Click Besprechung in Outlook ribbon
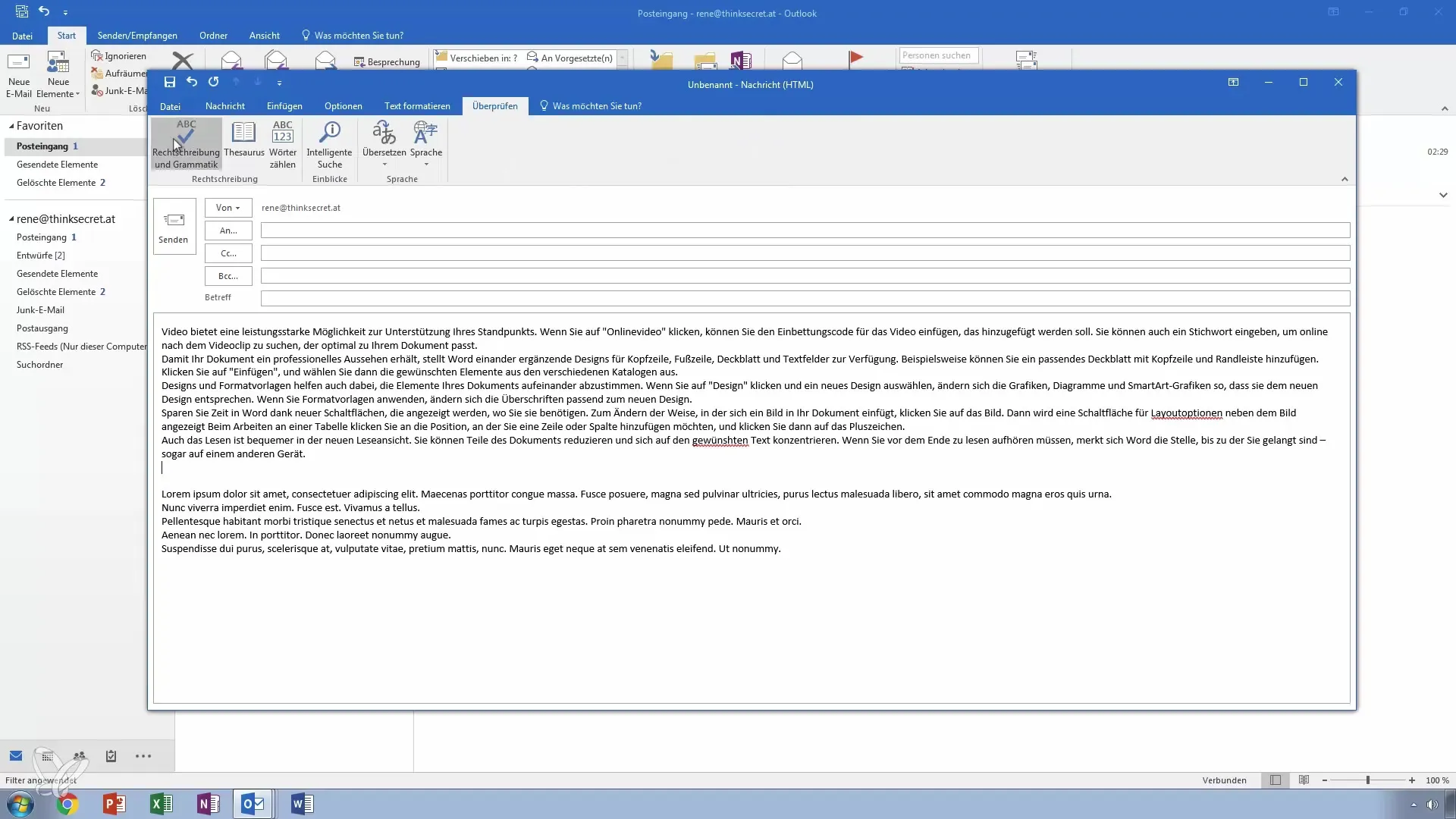 pos(387,62)
